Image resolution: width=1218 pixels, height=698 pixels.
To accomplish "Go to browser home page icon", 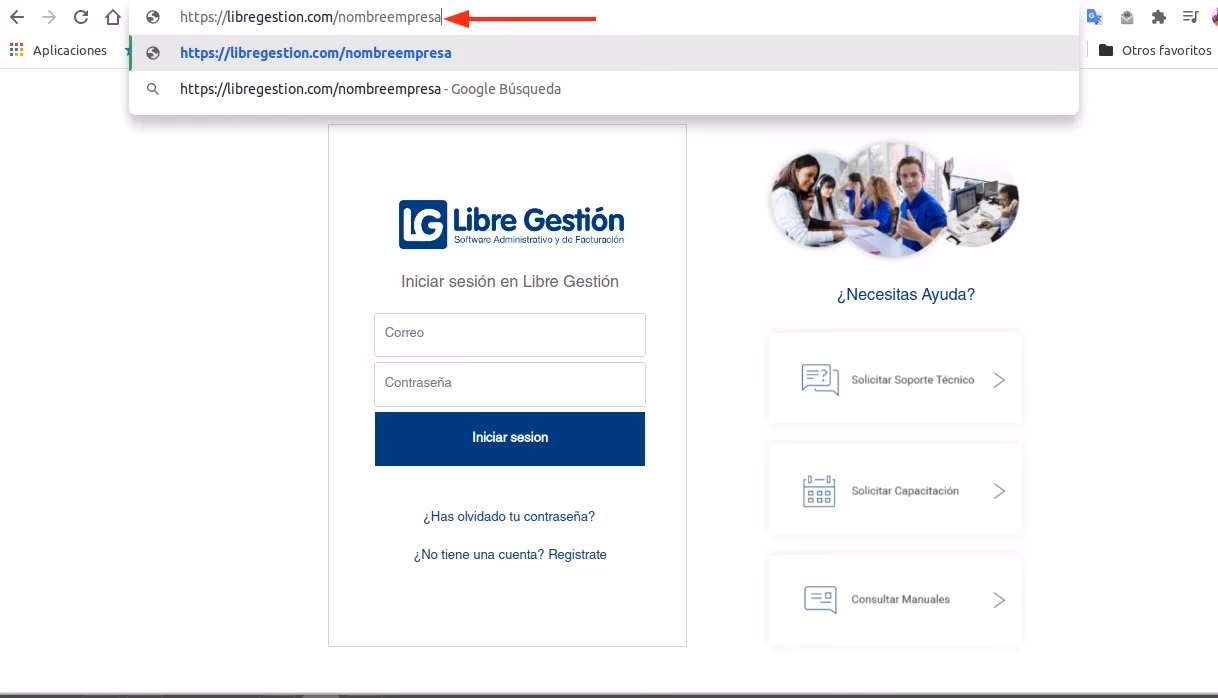I will click(111, 16).
